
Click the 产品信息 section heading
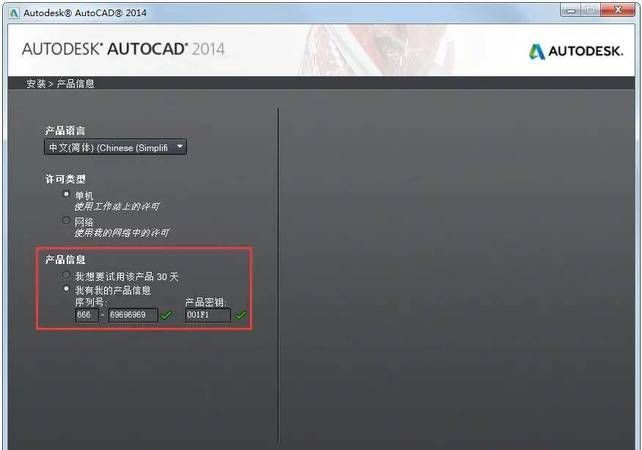pos(65,260)
